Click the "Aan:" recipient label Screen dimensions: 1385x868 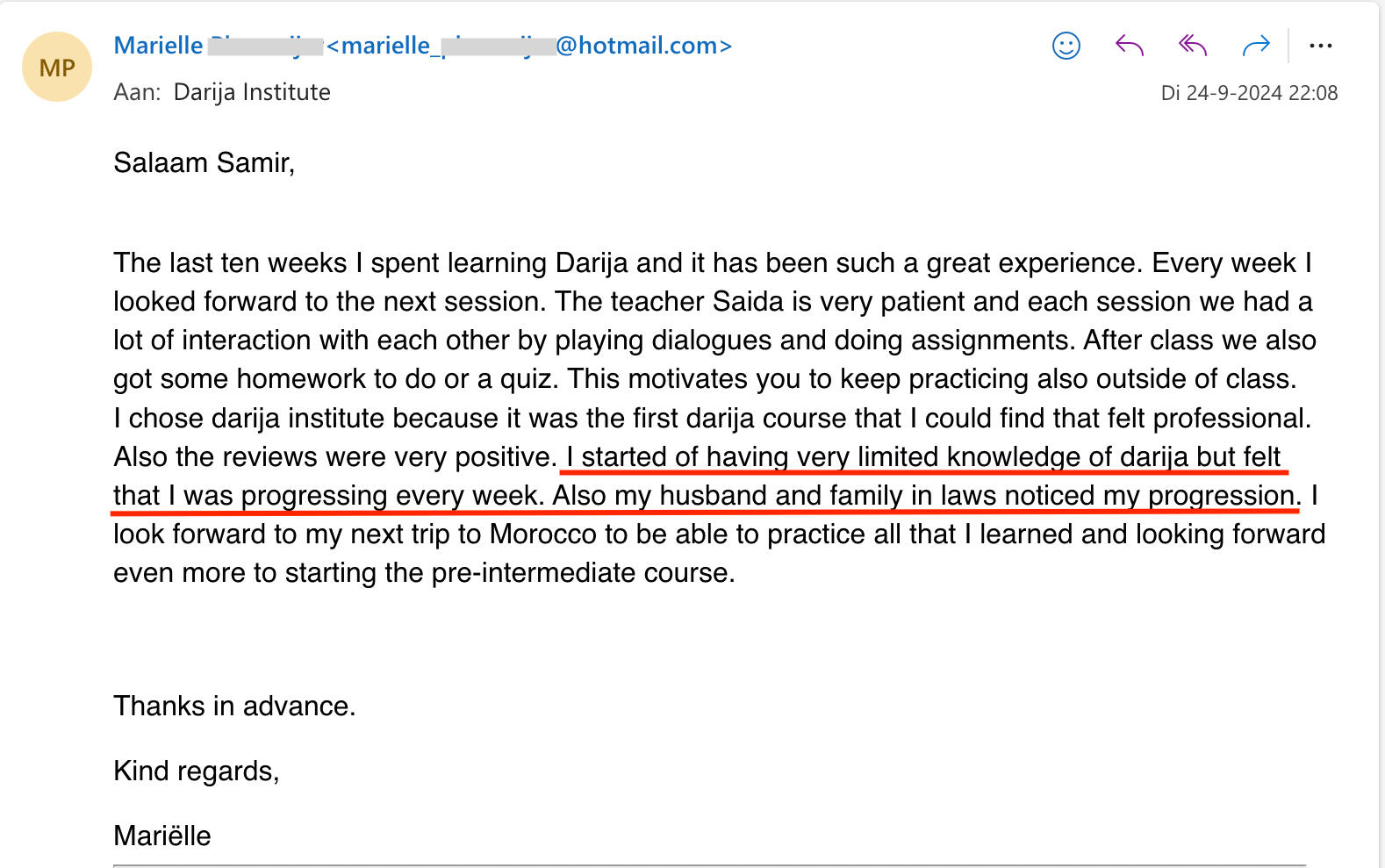coord(137,92)
